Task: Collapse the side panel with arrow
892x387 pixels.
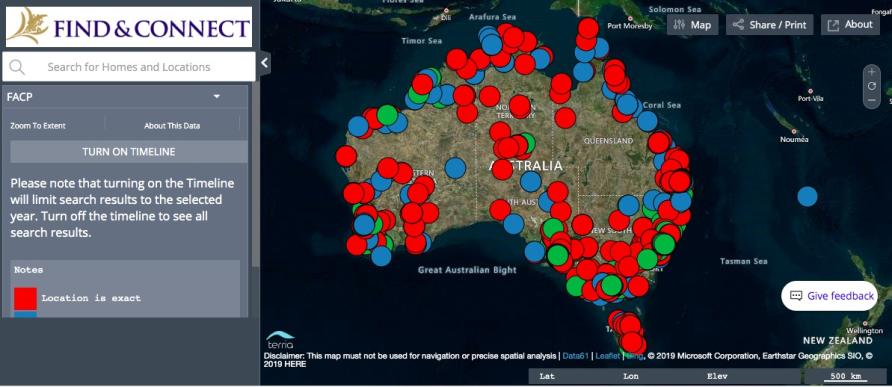Action: pyautogui.click(x=265, y=63)
